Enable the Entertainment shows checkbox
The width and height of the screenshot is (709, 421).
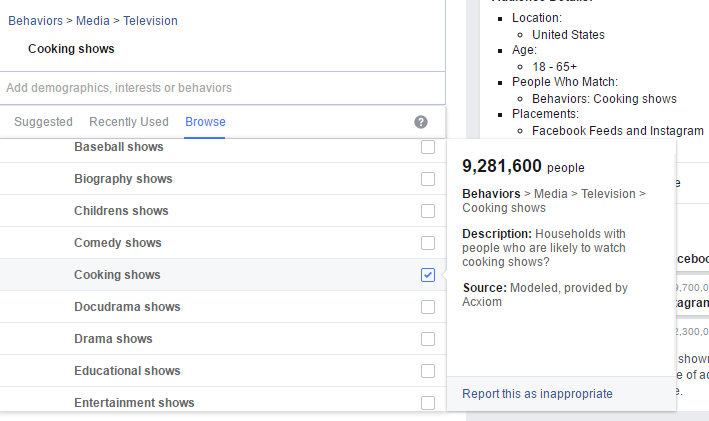coord(428,403)
